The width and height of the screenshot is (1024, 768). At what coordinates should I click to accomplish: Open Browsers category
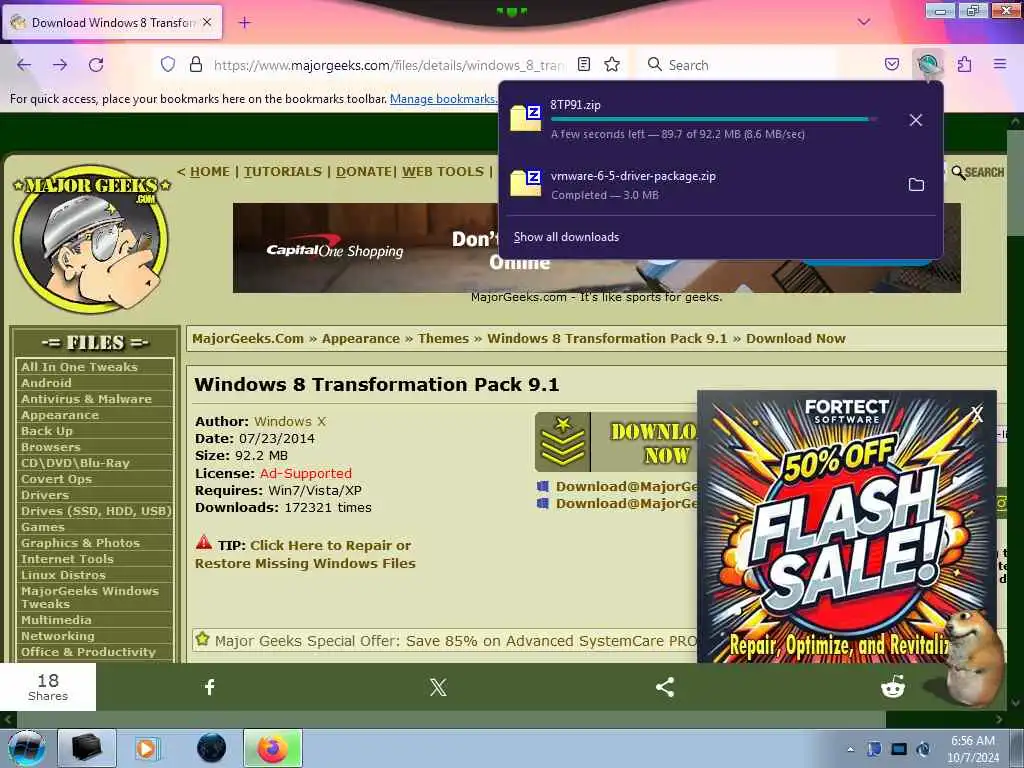[50, 447]
